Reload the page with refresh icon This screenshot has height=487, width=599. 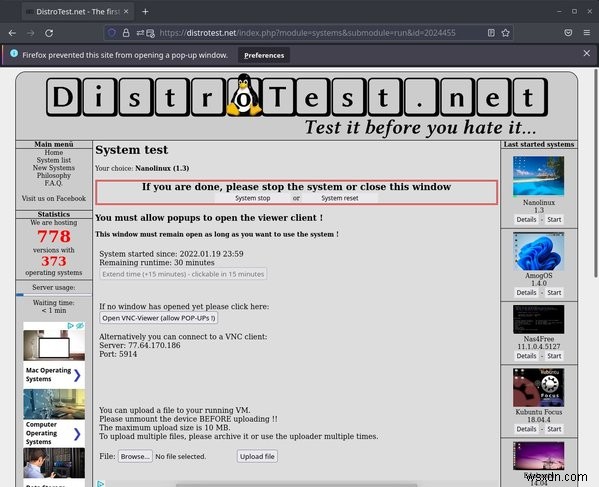pyautogui.click(x=49, y=33)
